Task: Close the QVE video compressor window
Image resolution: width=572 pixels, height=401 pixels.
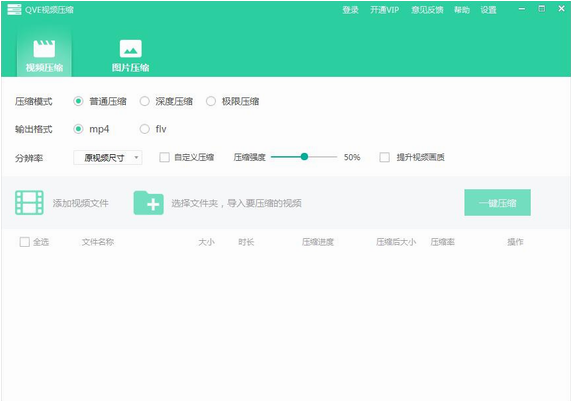Action: 561,9
